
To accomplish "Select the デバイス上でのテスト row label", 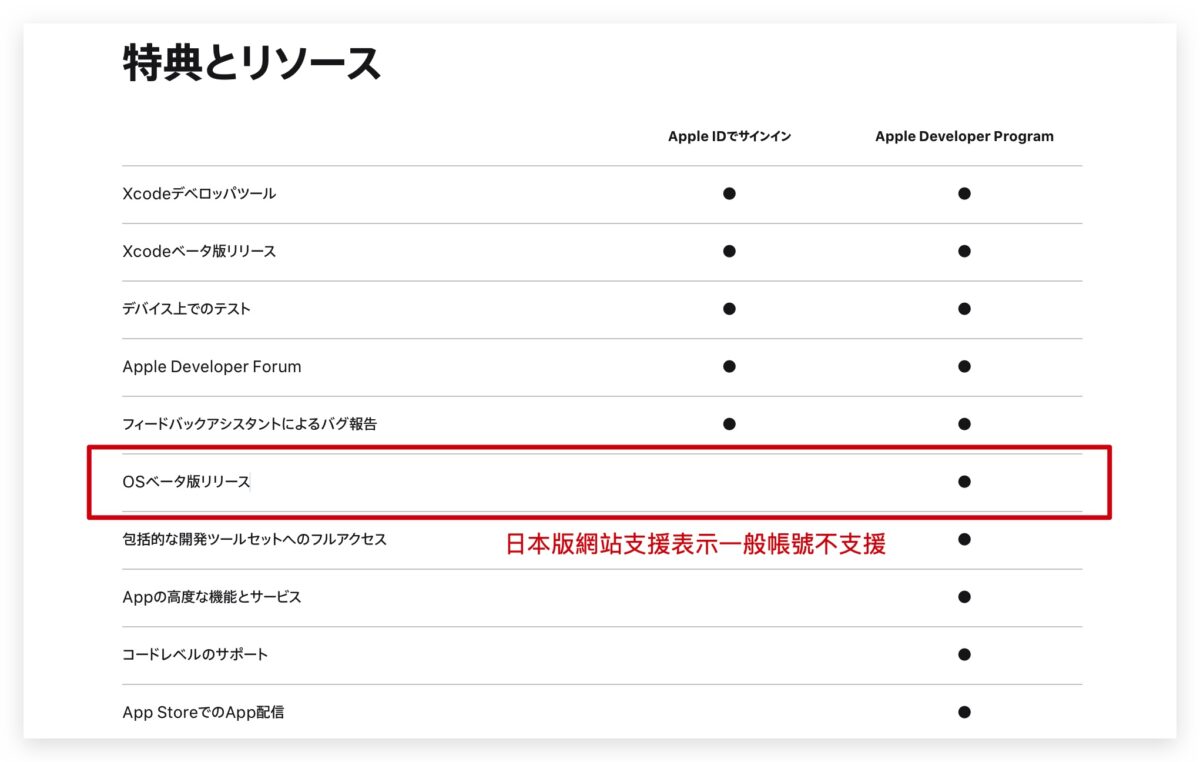I will [186, 308].
